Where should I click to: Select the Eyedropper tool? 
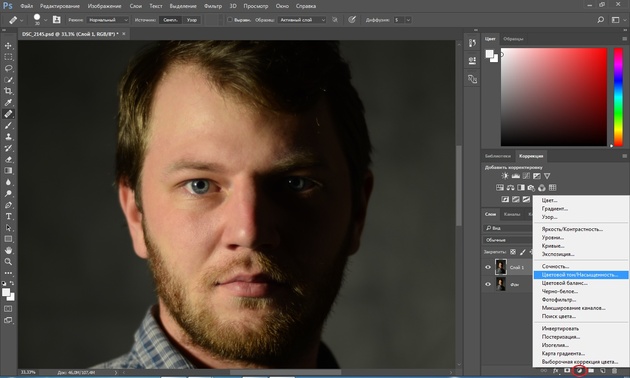click(x=8, y=102)
